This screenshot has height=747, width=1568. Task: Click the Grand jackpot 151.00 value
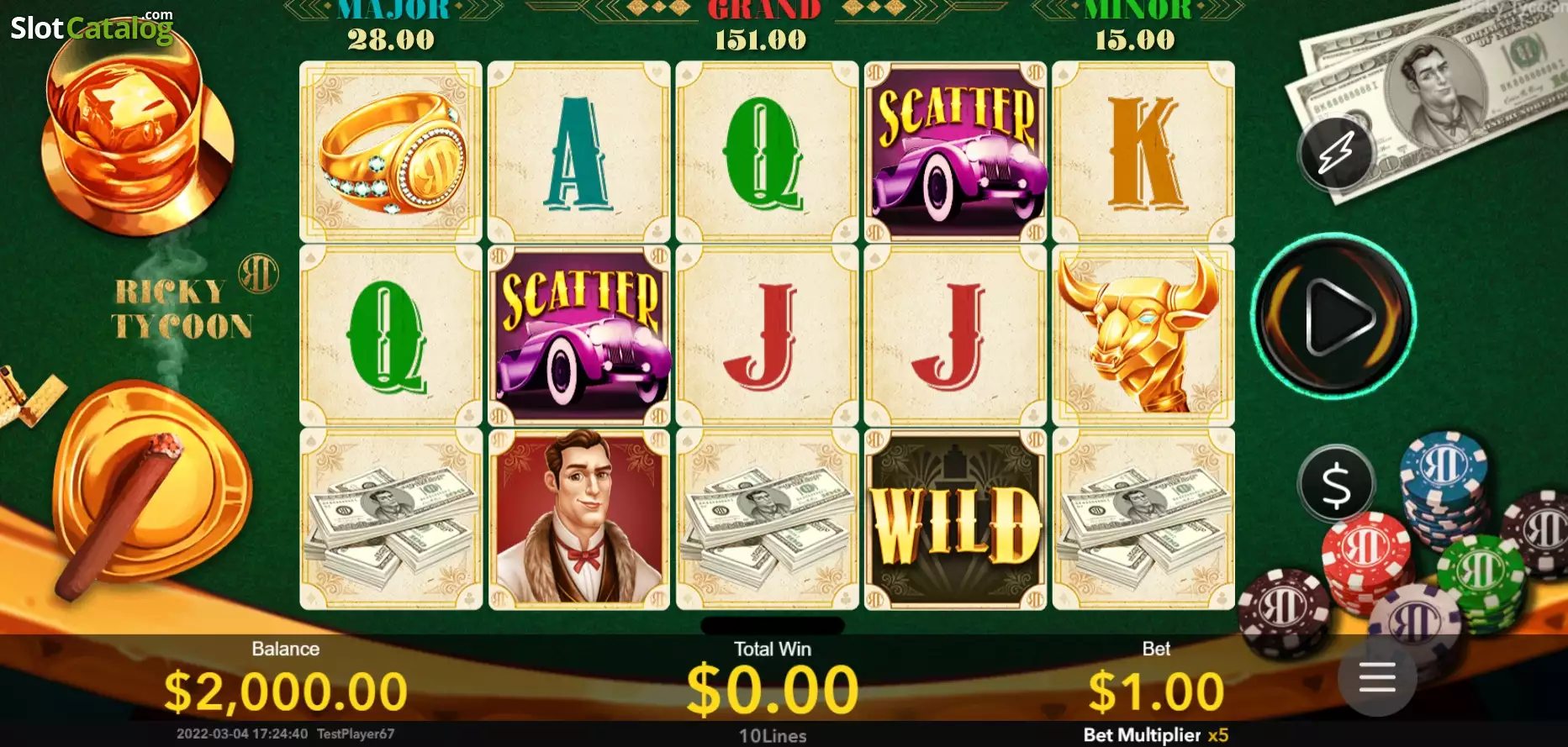coord(761,39)
